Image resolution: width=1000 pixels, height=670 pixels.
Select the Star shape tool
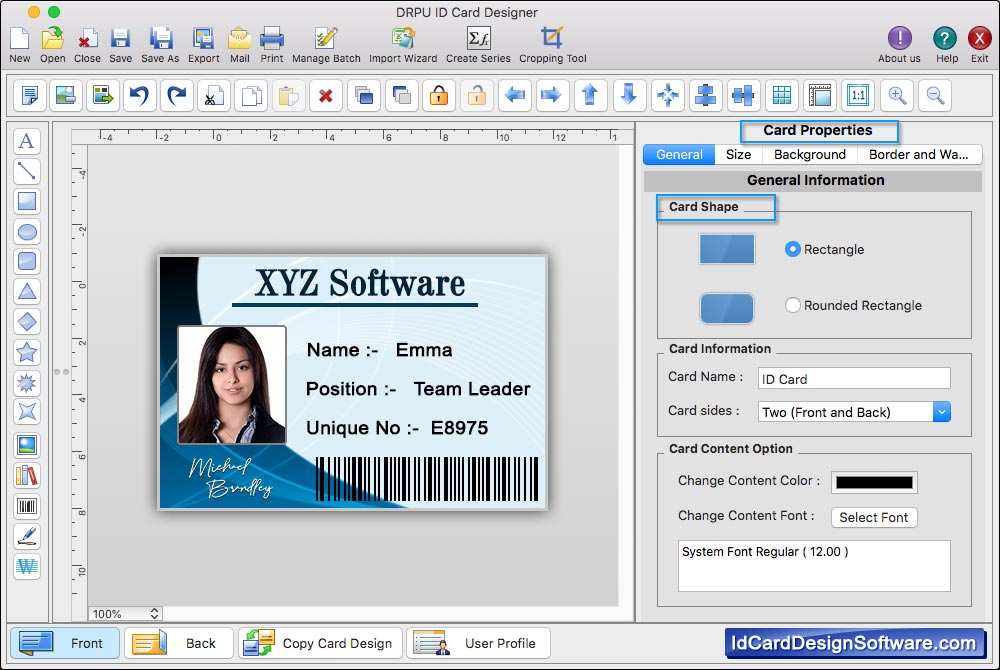pyautogui.click(x=27, y=352)
